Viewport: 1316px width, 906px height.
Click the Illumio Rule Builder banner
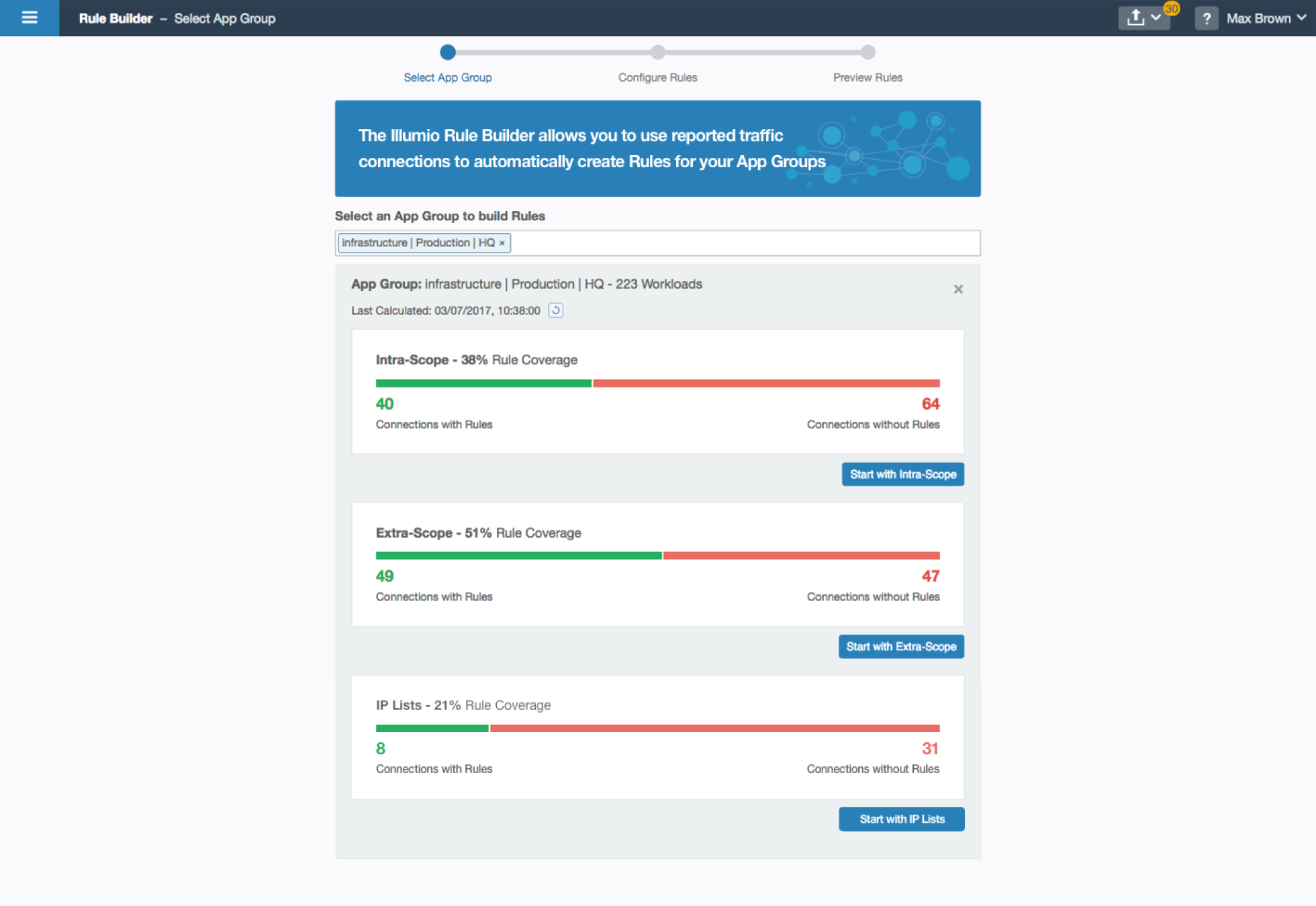(x=657, y=148)
